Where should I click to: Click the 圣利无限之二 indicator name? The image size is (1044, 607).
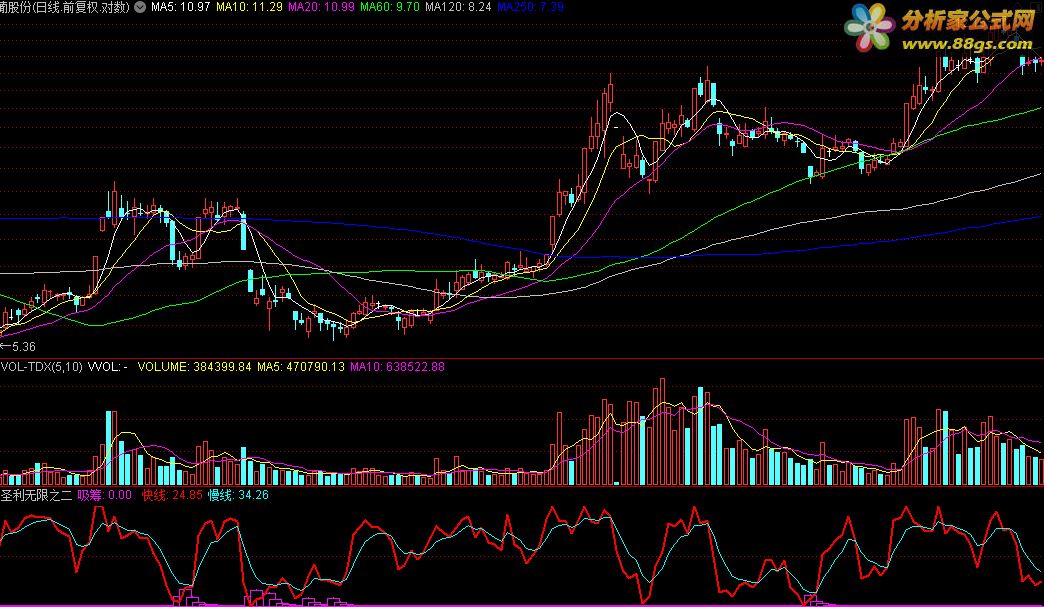37,495
